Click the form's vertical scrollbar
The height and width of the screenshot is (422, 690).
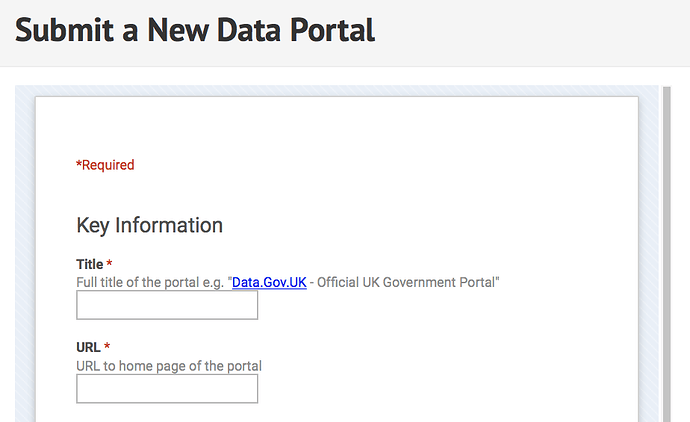(667, 250)
